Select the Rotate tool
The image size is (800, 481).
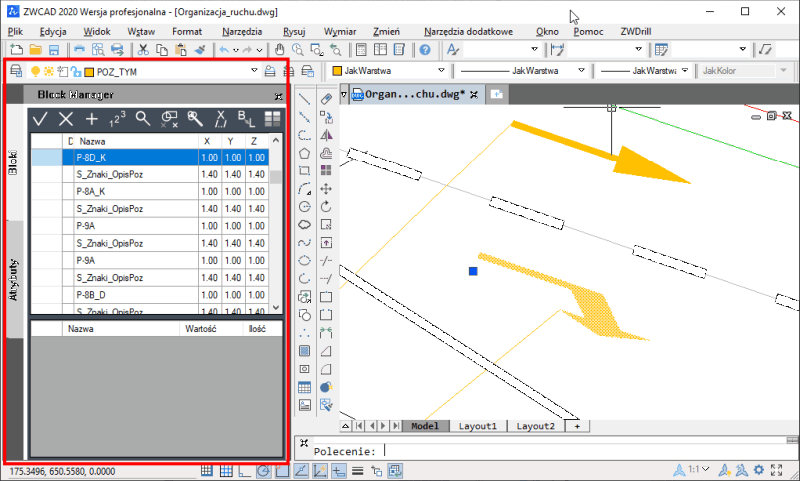coord(326,207)
